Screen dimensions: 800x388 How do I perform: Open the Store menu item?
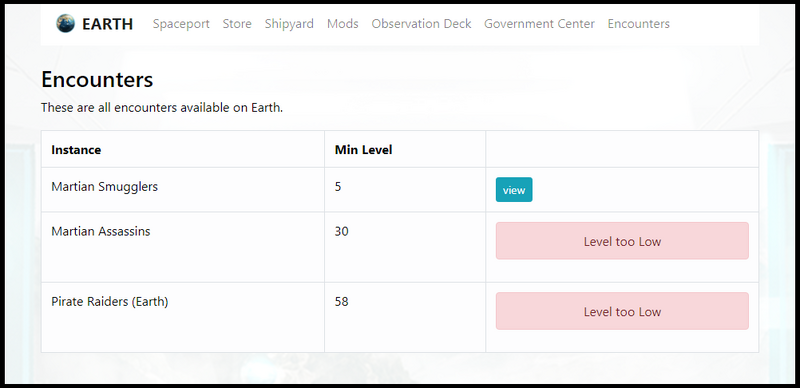tap(237, 24)
